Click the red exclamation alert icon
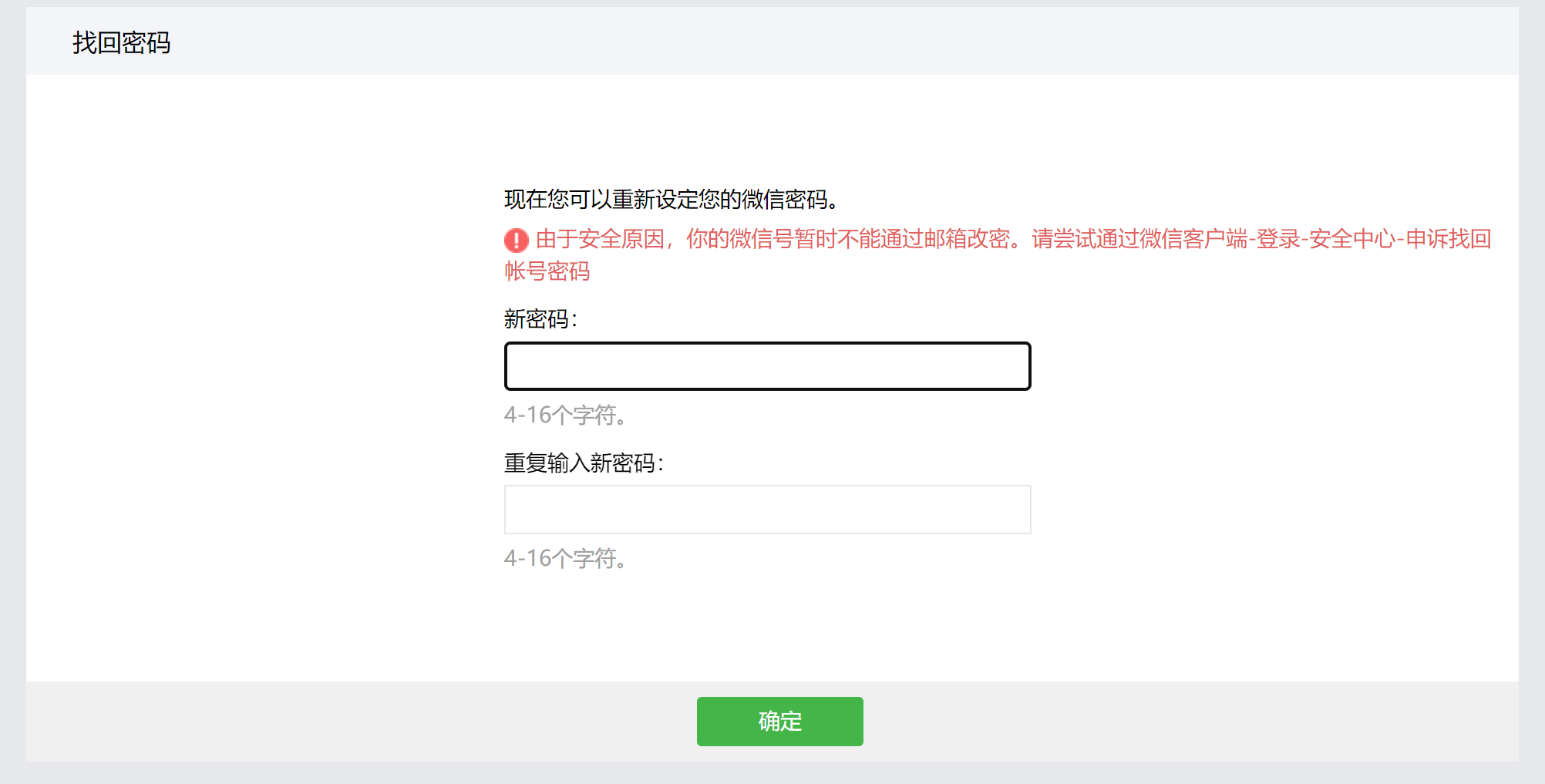The image size is (1545, 784). [515, 241]
